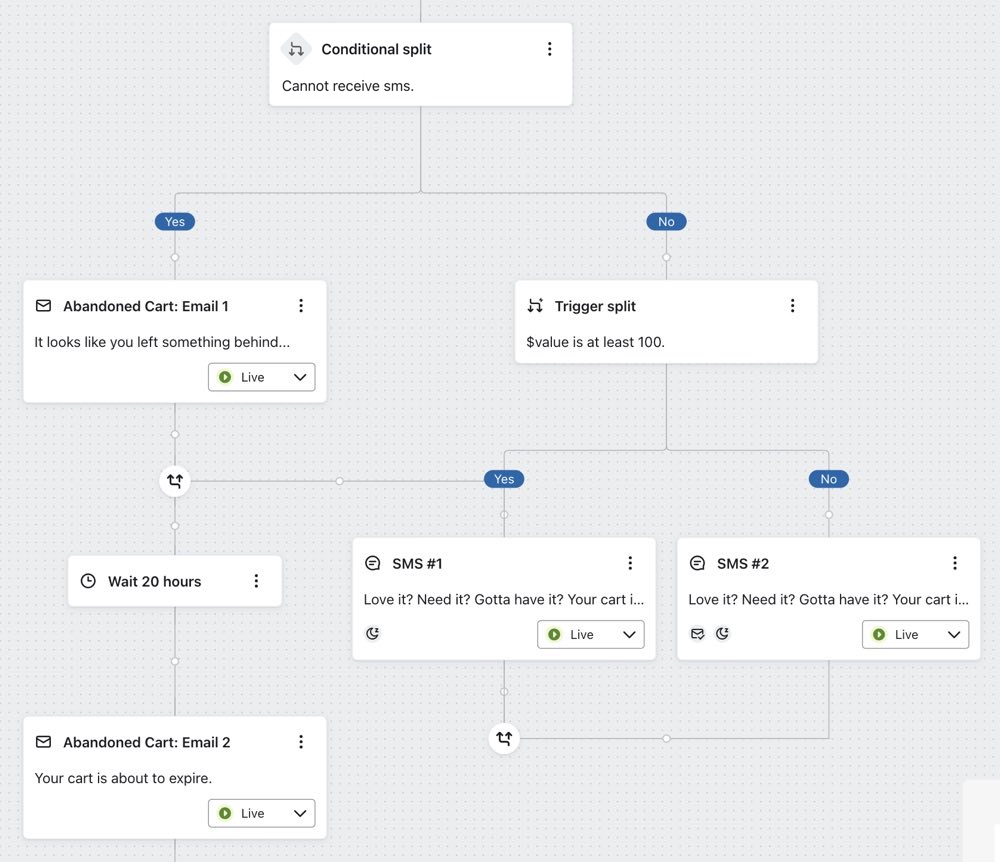Open the Wait 20 hours options menu
Screen dimensions: 1000x862
256,581
